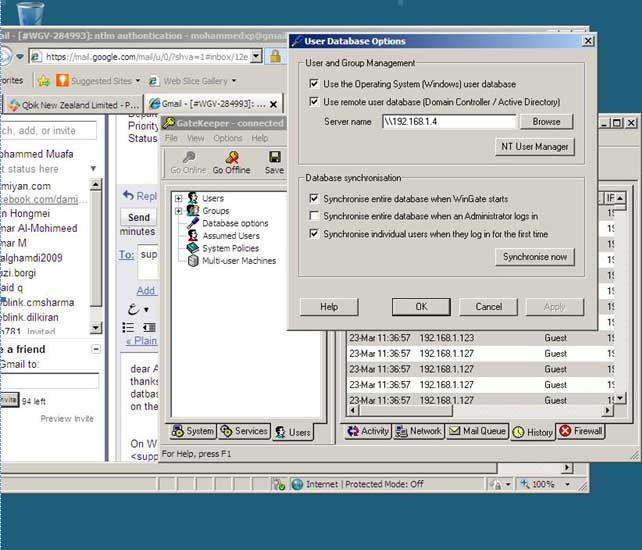Image resolution: width=642 pixels, height=550 pixels.
Task: Open NT User Manager
Action: point(535,147)
